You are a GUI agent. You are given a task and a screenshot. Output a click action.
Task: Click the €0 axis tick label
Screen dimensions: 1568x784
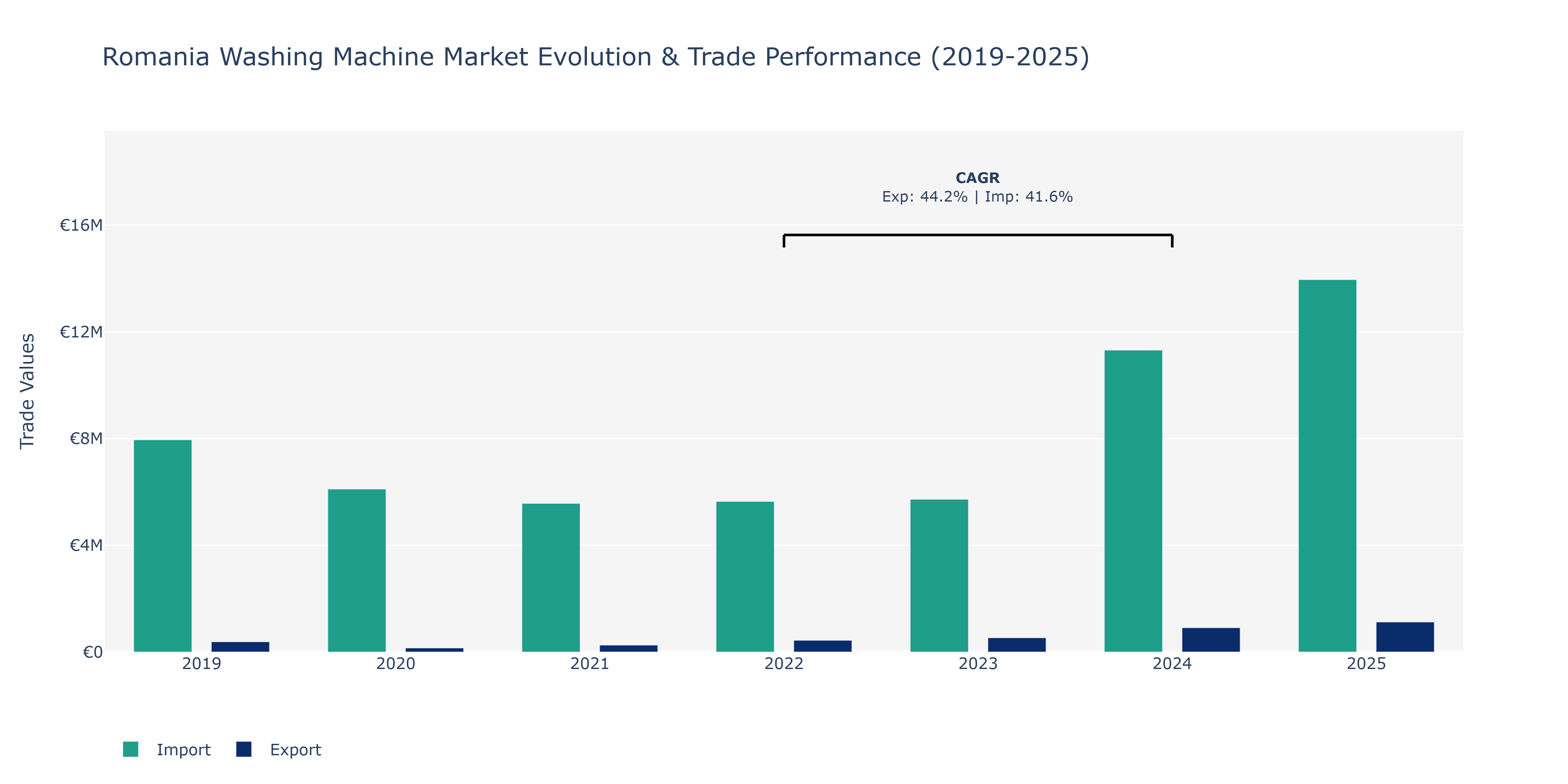92,652
